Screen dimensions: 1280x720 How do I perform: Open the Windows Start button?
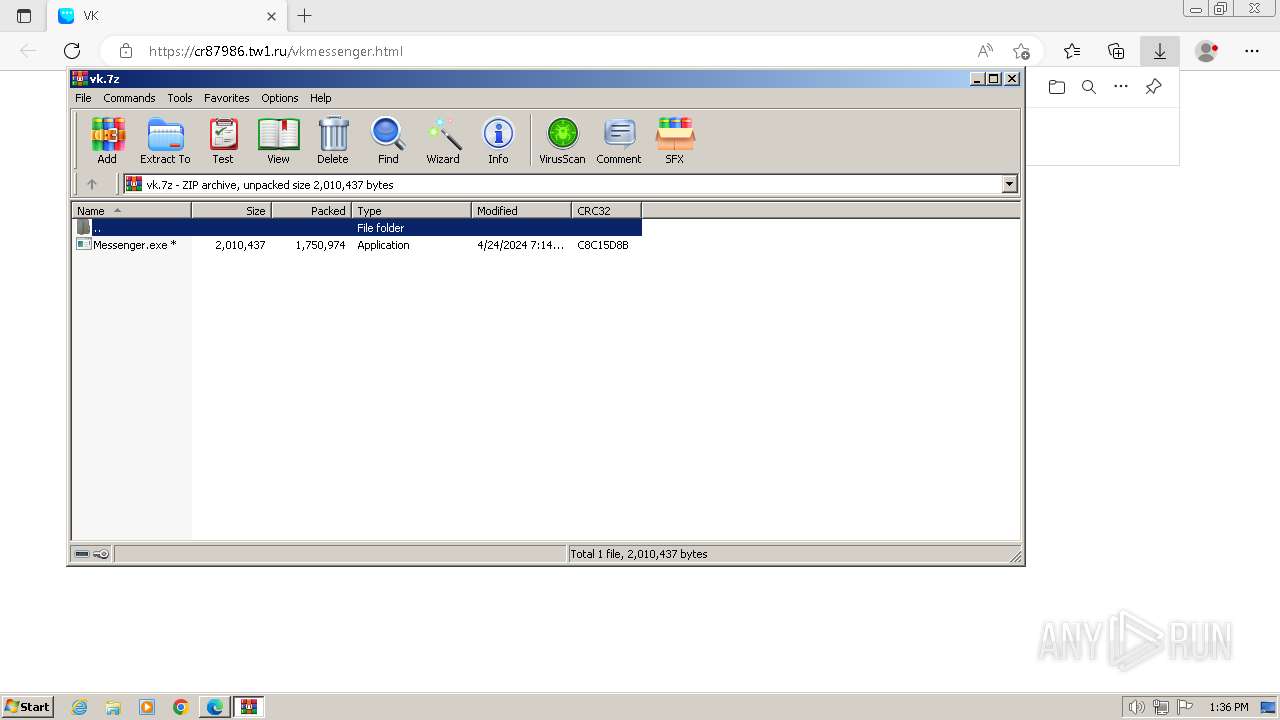pyautogui.click(x=28, y=706)
